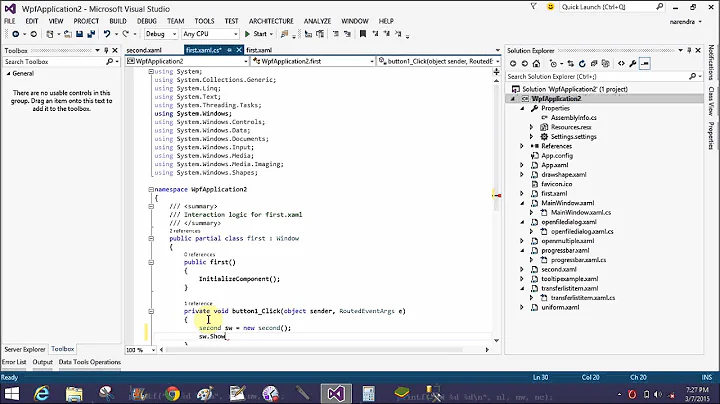Click the comment out selected lines icon

pyautogui.click(x=336, y=34)
